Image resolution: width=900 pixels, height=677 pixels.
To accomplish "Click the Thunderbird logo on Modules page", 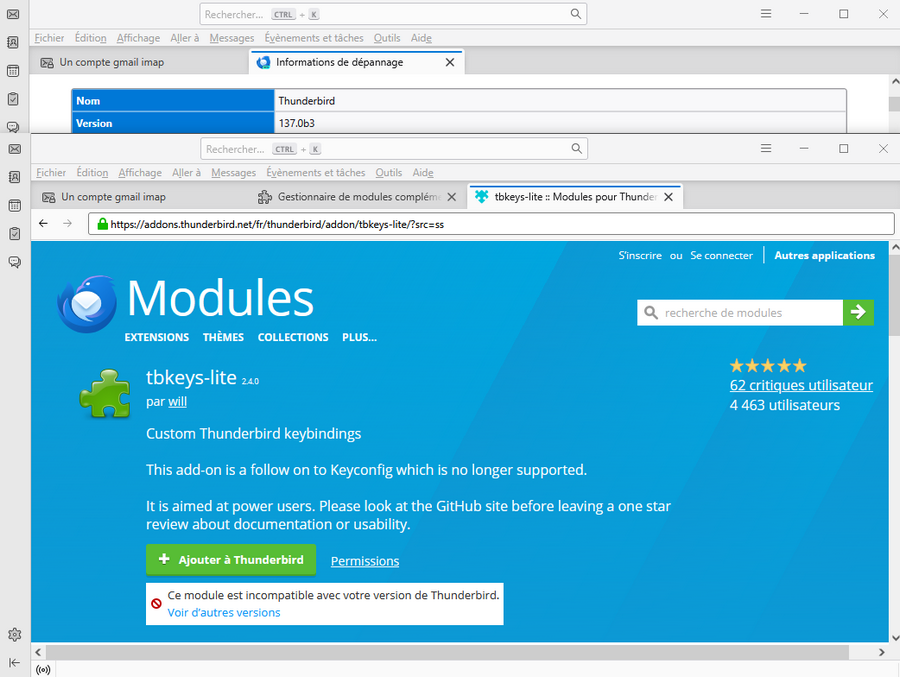I will 87,304.
